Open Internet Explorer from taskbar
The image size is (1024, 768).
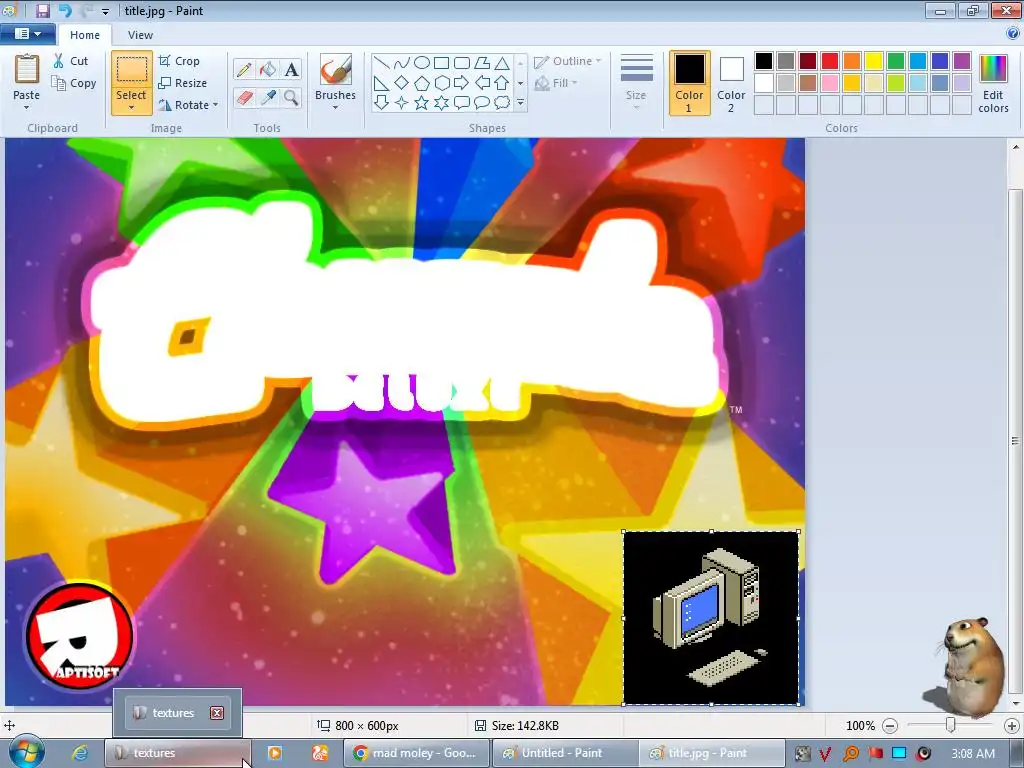(x=80, y=753)
